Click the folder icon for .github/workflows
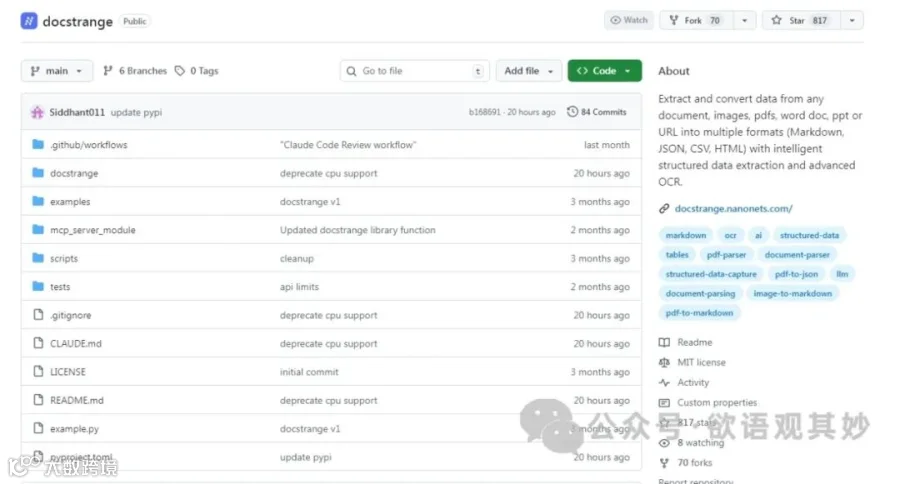The height and width of the screenshot is (484, 900). [38, 144]
